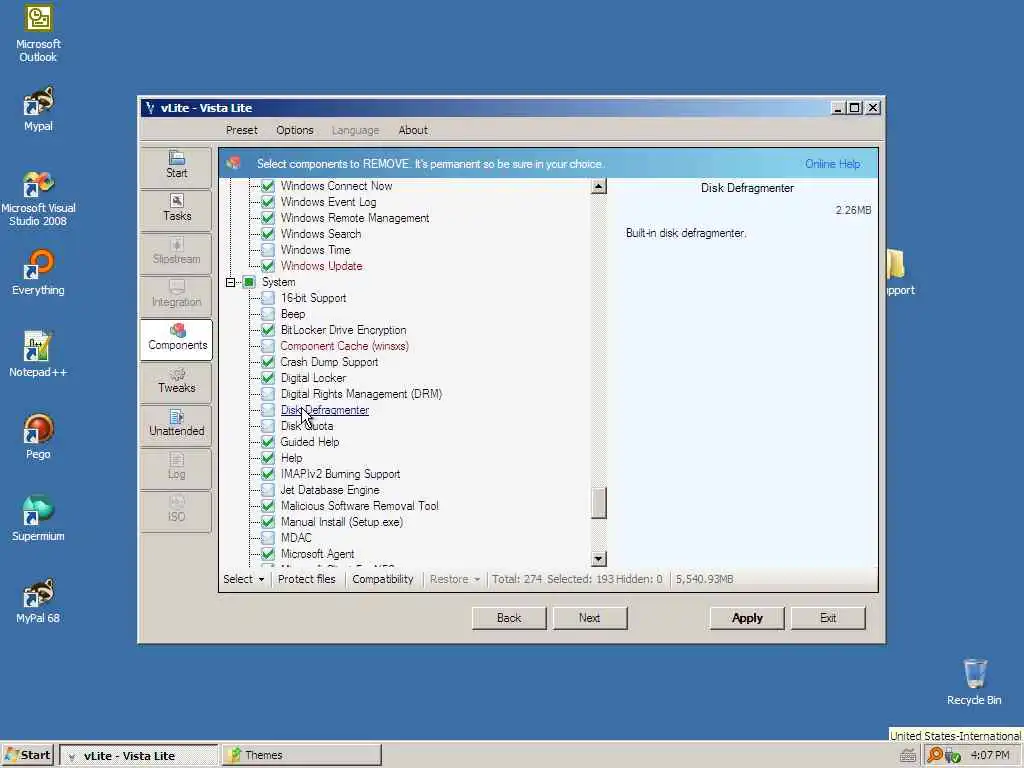
Task: Open the Integration sidebar page
Action: point(176,295)
